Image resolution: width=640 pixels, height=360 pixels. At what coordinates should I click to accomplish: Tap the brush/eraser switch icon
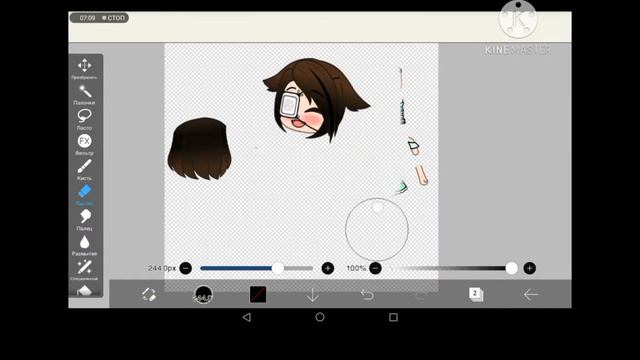pos(149,294)
